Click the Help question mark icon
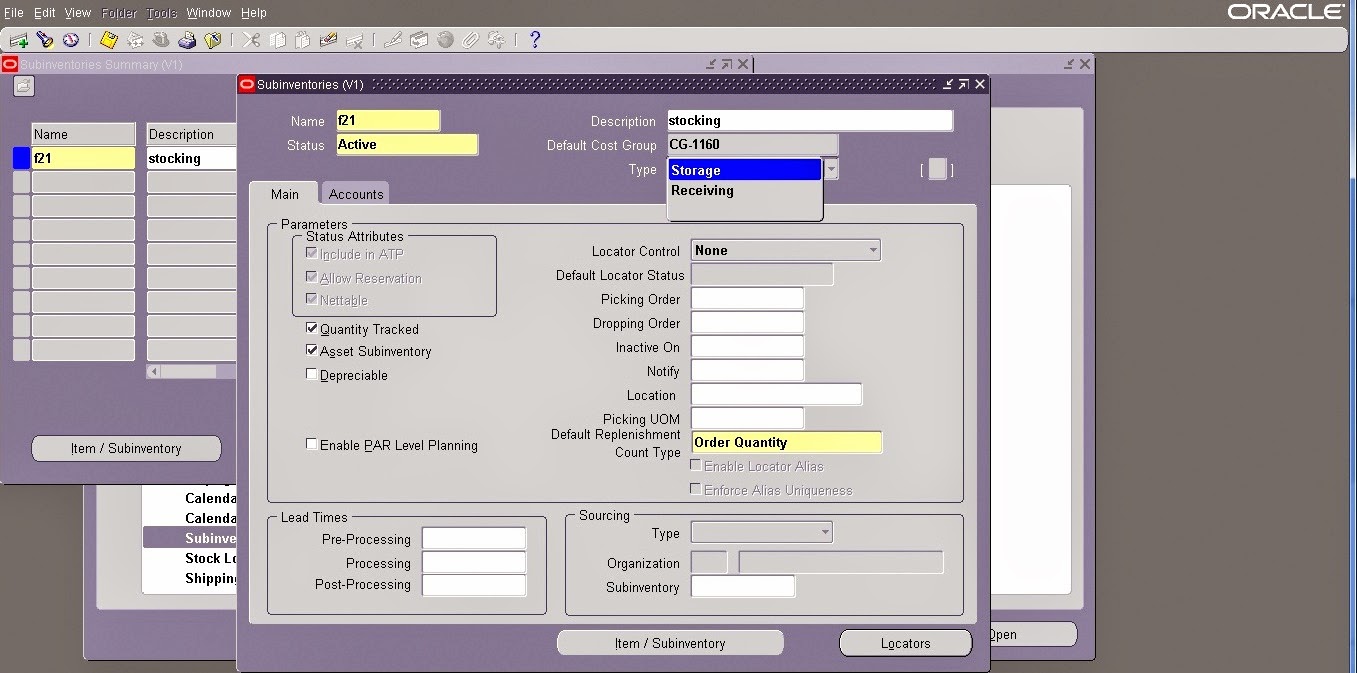Screen dimensions: 1357x673 (x=534, y=39)
